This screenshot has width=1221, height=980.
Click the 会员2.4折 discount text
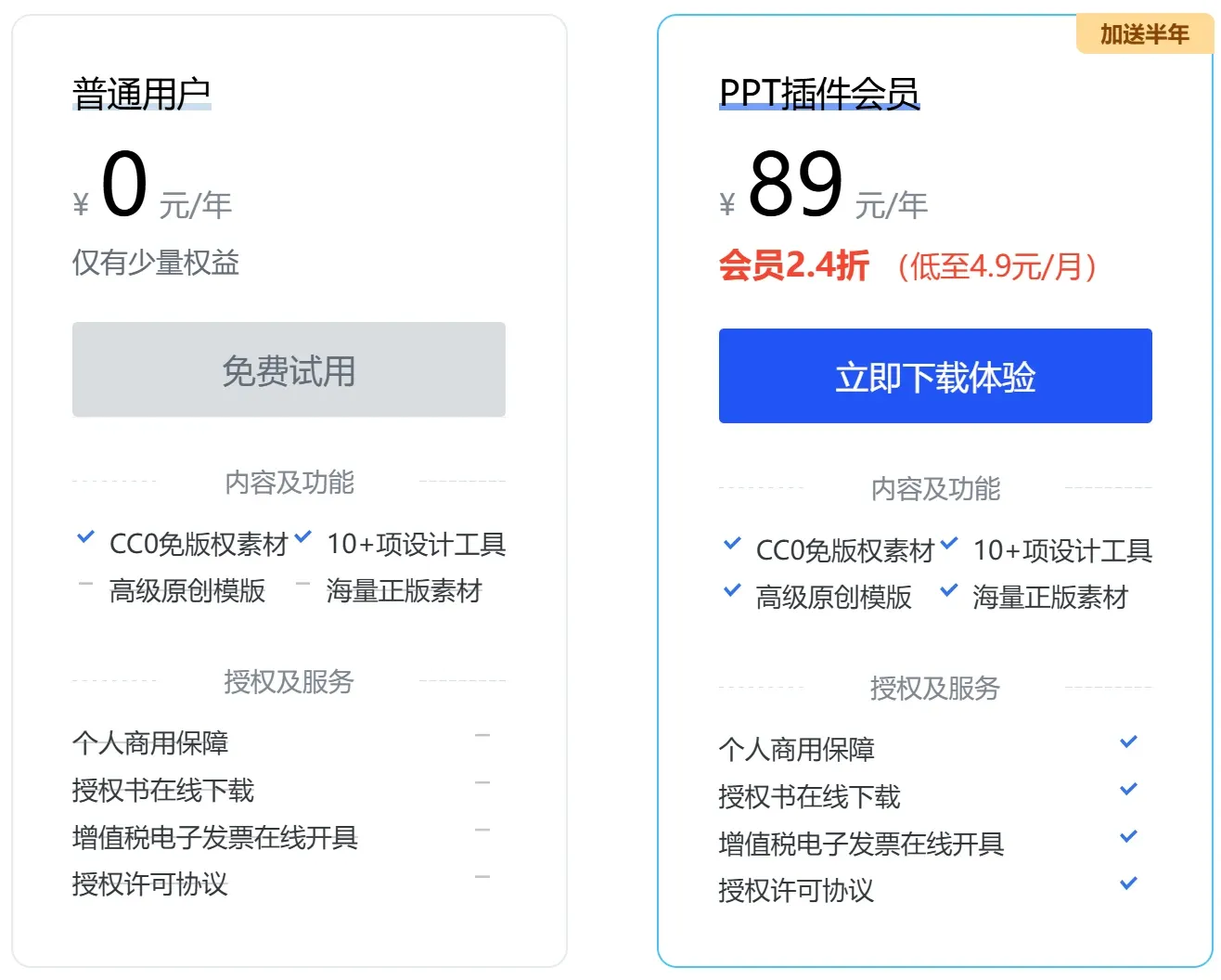[795, 266]
